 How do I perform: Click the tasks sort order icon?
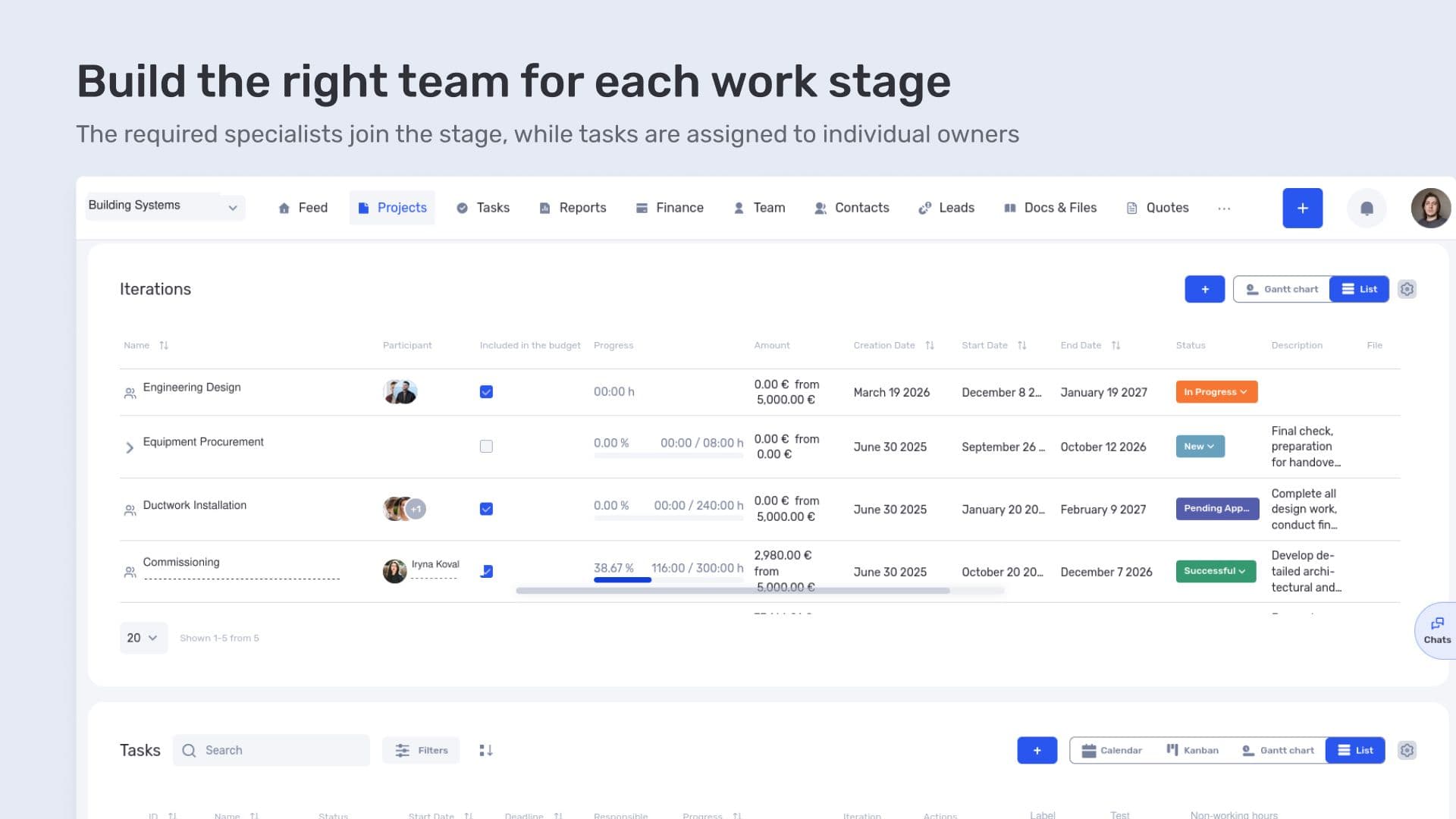coord(486,750)
